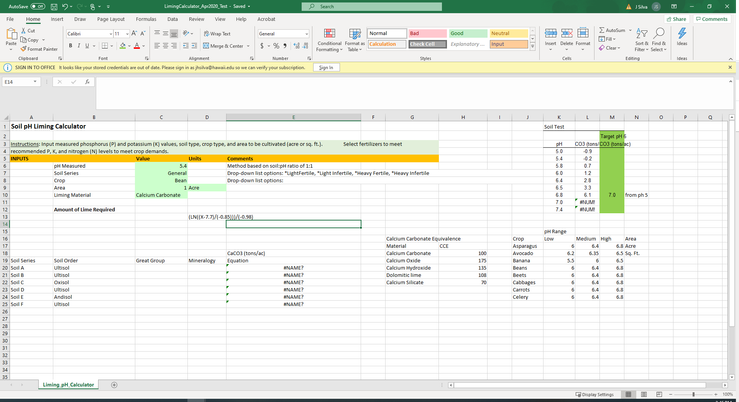Image resolution: width=739 pixels, height=402 pixels.
Task: Open Find & Select magnifier
Action: 659,40
